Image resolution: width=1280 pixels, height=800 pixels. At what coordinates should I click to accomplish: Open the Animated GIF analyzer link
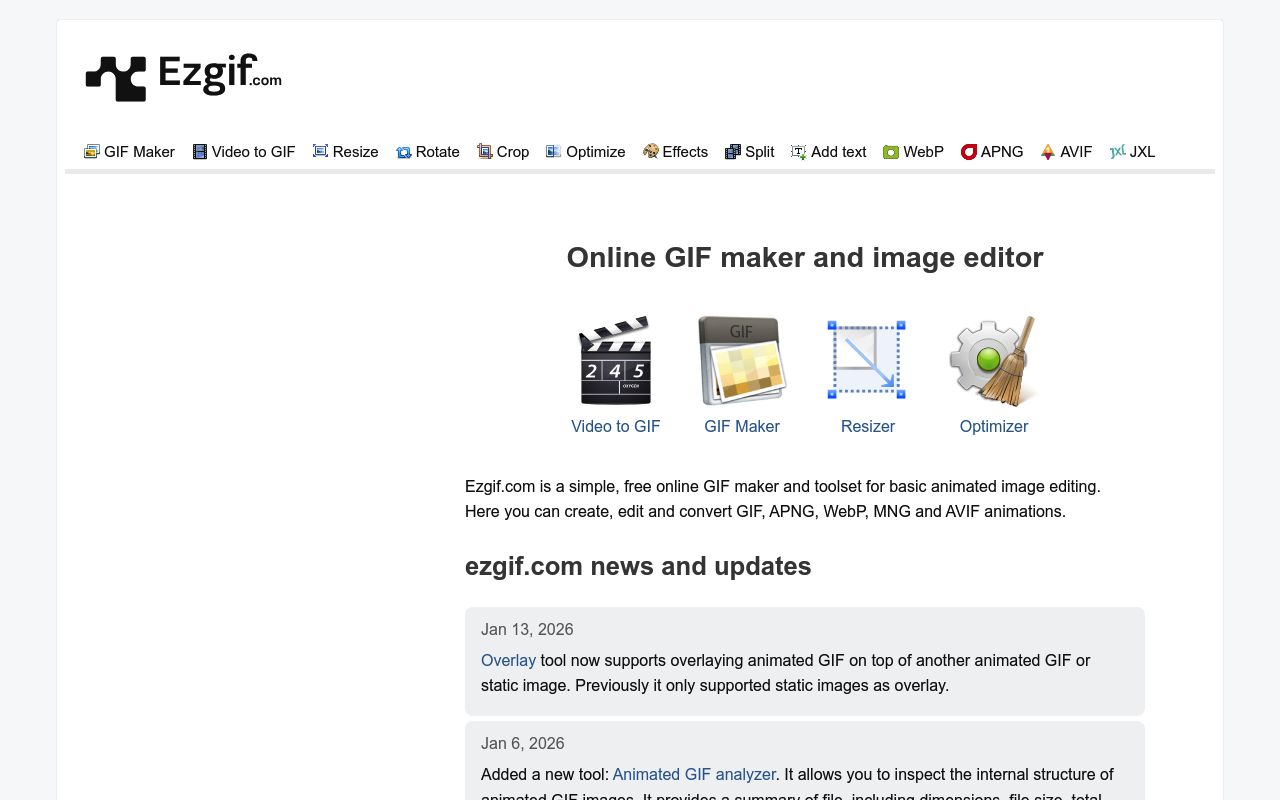point(695,774)
